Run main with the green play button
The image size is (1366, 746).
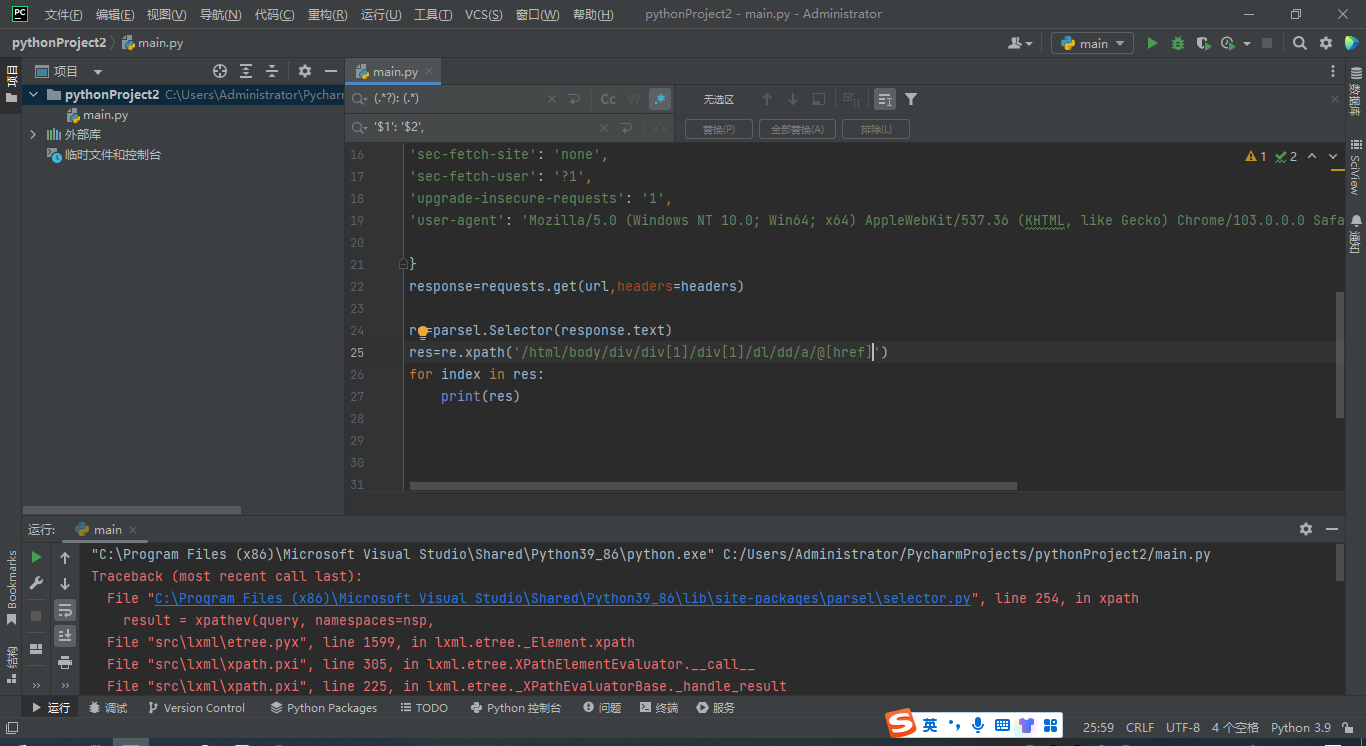[x=1152, y=43]
